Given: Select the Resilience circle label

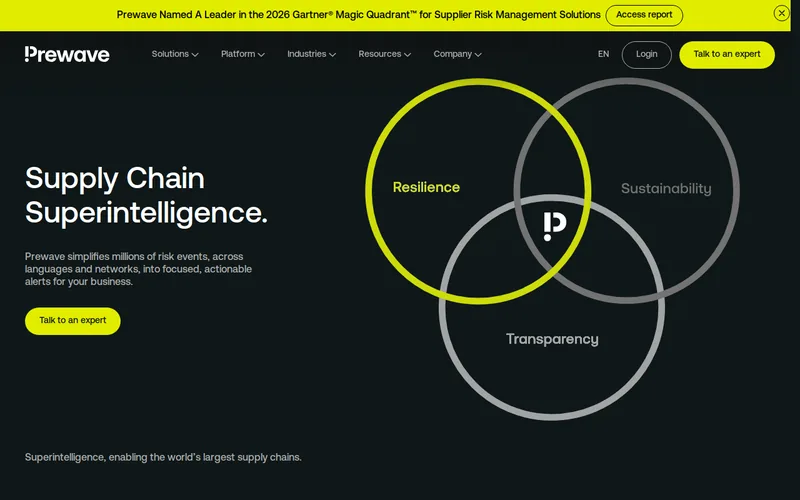Looking at the screenshot, I should pos(426,187).
